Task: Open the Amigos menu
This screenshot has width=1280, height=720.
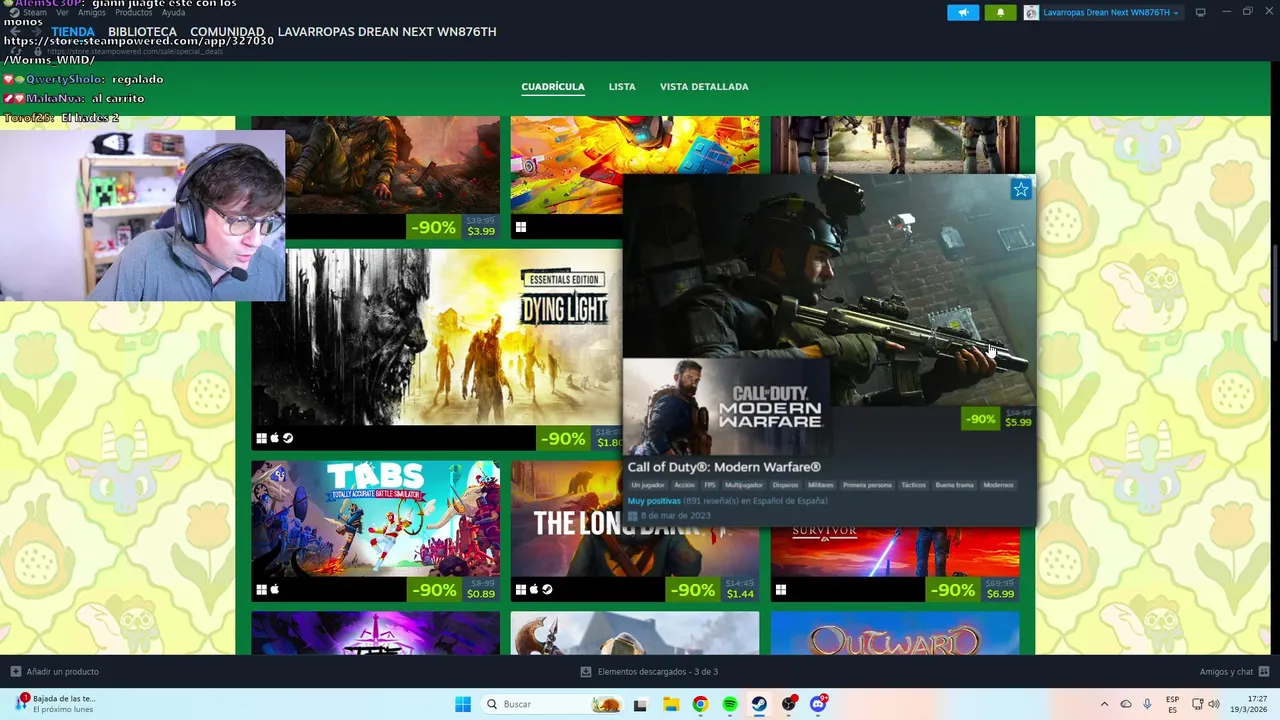Action: point(92,13)
